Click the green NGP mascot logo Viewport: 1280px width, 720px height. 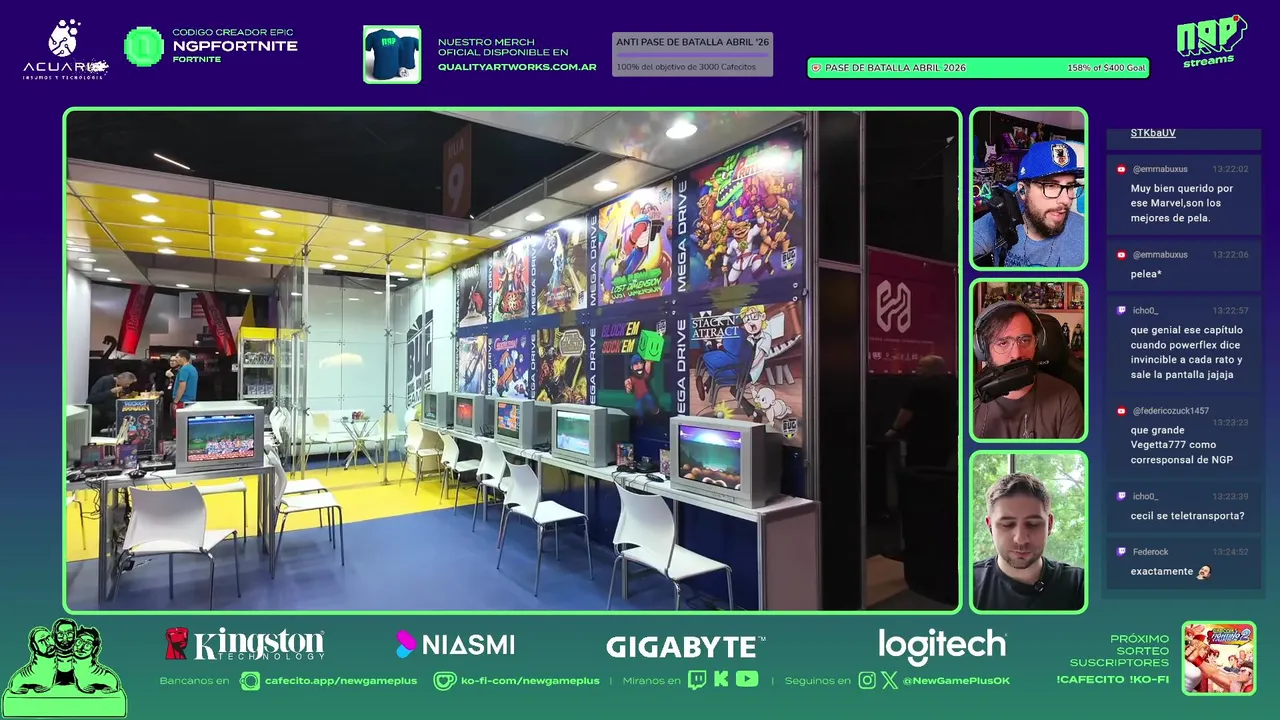point(65,668)
